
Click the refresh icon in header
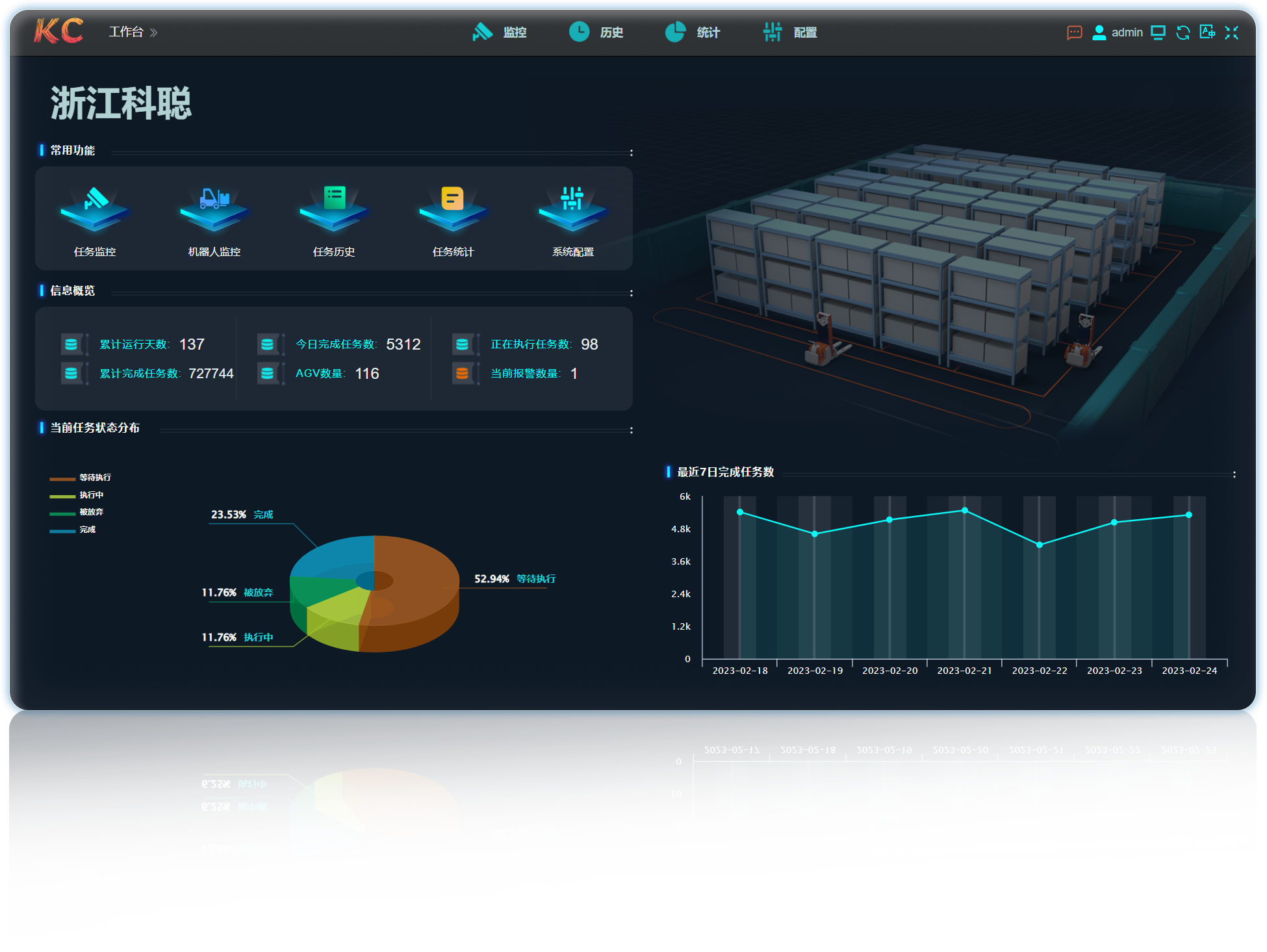(x=1183, y=32)
